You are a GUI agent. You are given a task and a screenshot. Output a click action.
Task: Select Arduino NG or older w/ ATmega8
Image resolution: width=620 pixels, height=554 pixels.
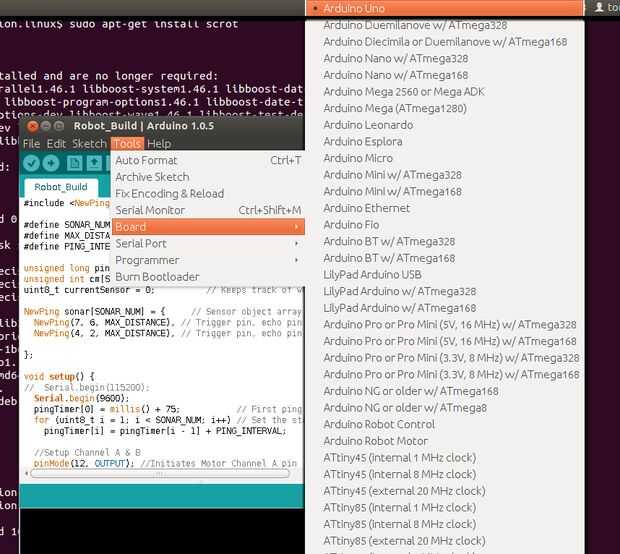pos(444,408)
